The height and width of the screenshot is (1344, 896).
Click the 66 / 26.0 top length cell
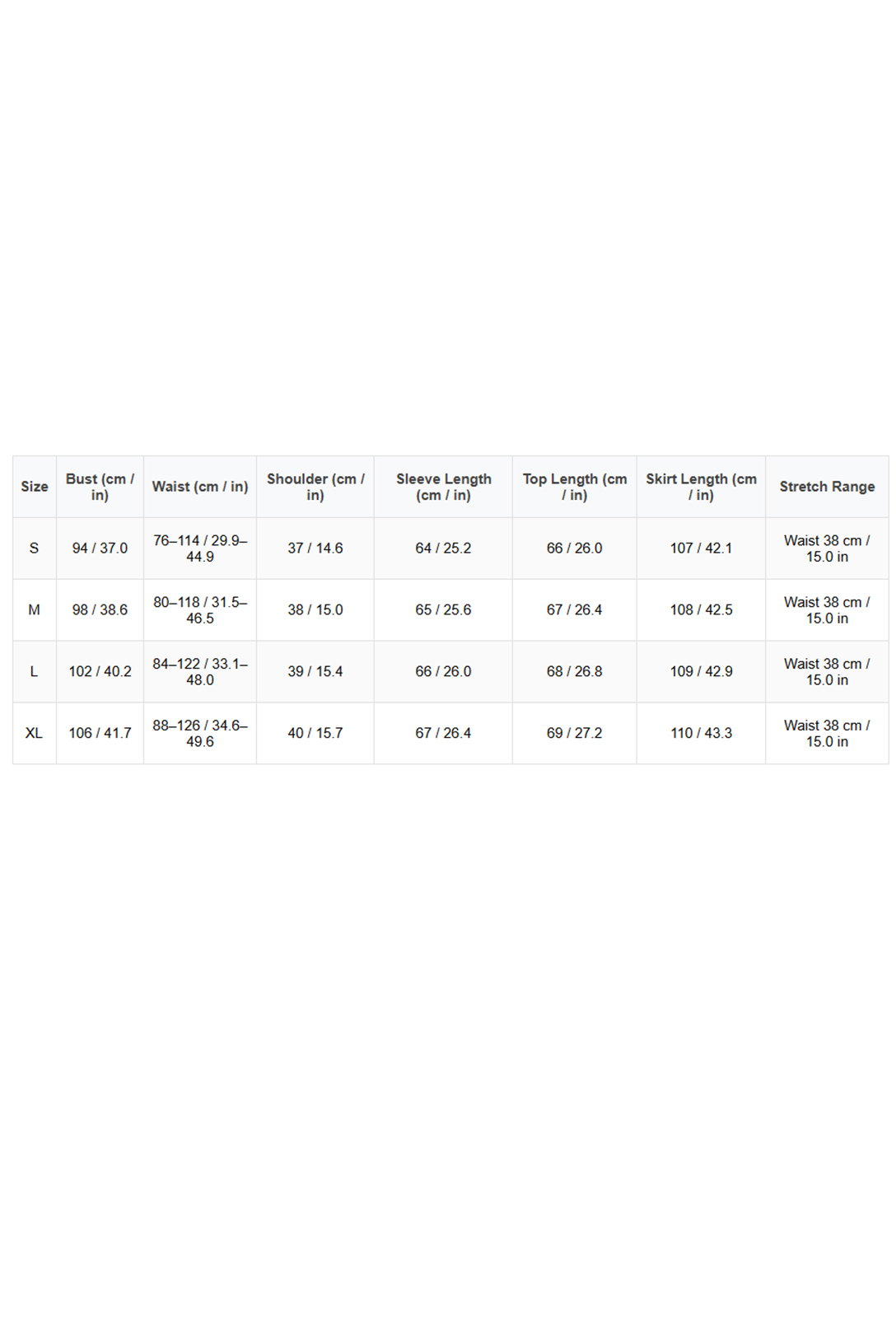[x=575, y=548]
